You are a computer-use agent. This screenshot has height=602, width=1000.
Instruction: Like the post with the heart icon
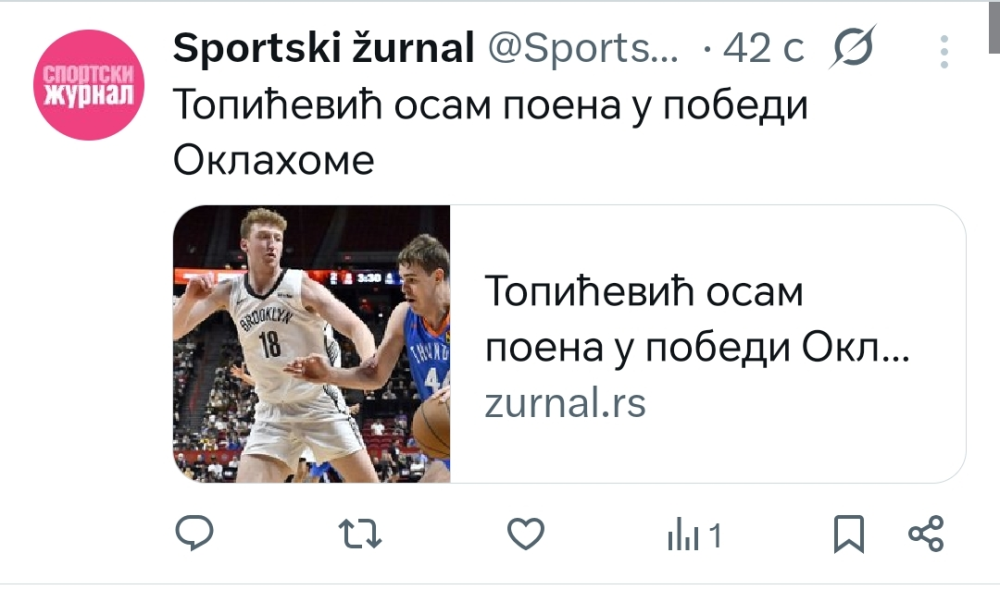click(x=526, y=533)
